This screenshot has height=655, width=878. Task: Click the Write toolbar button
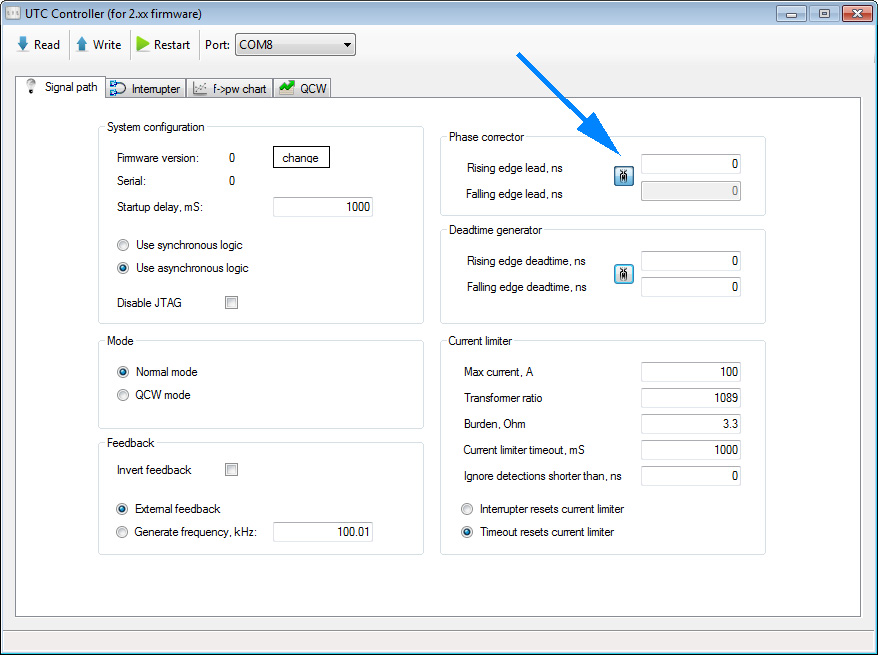pos(99,45)
